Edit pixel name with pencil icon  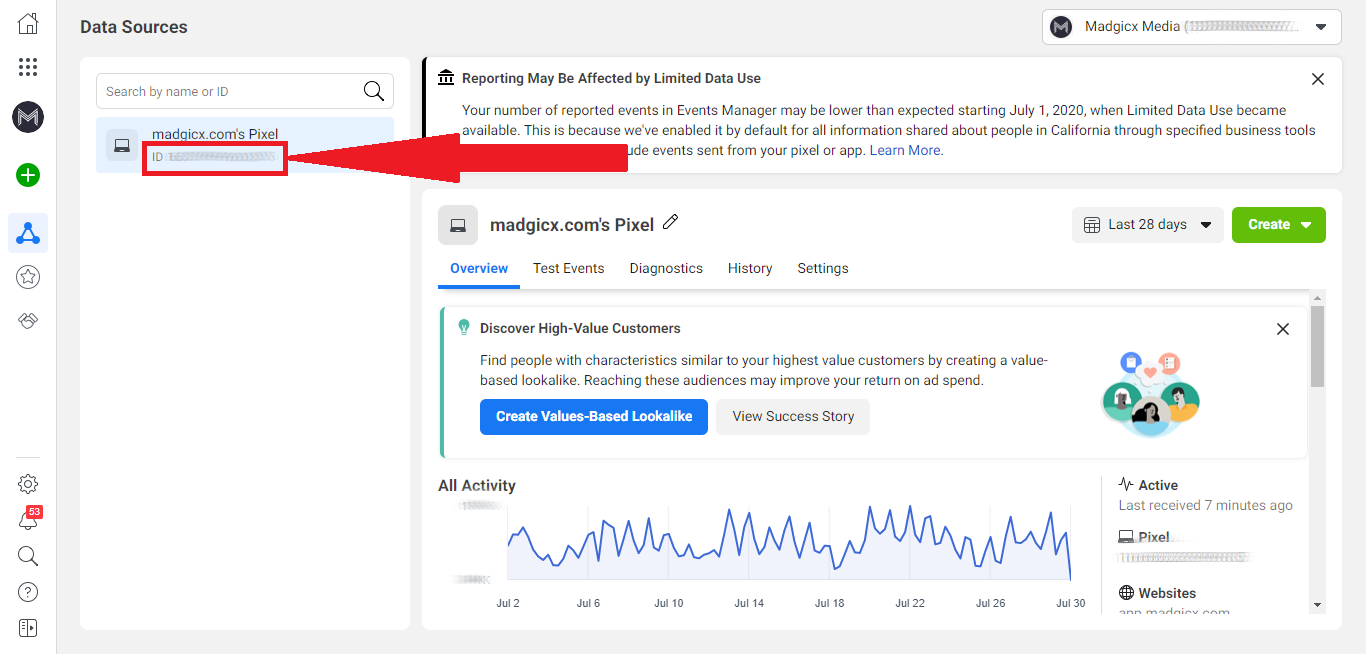pos(671,222)
